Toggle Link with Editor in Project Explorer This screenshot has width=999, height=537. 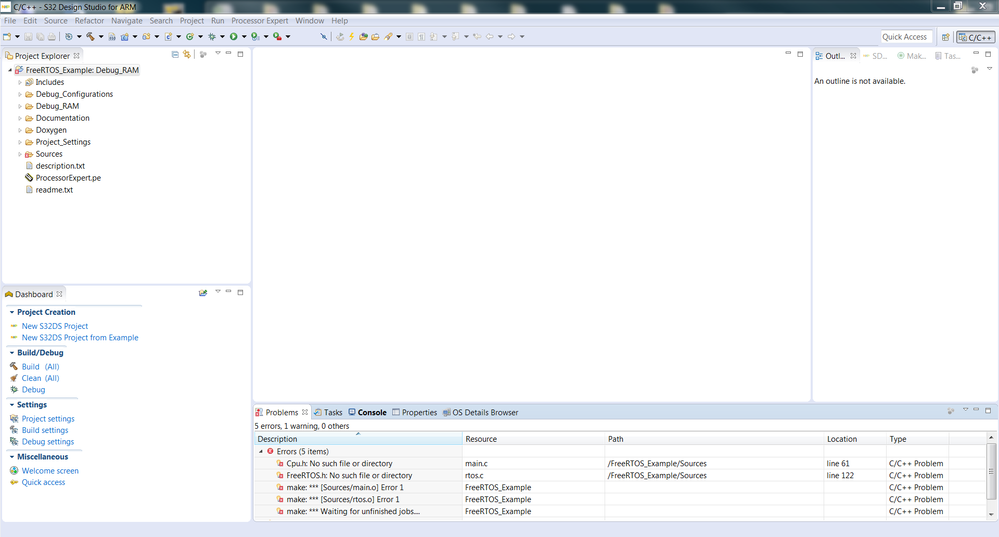[x=187, y=55]
